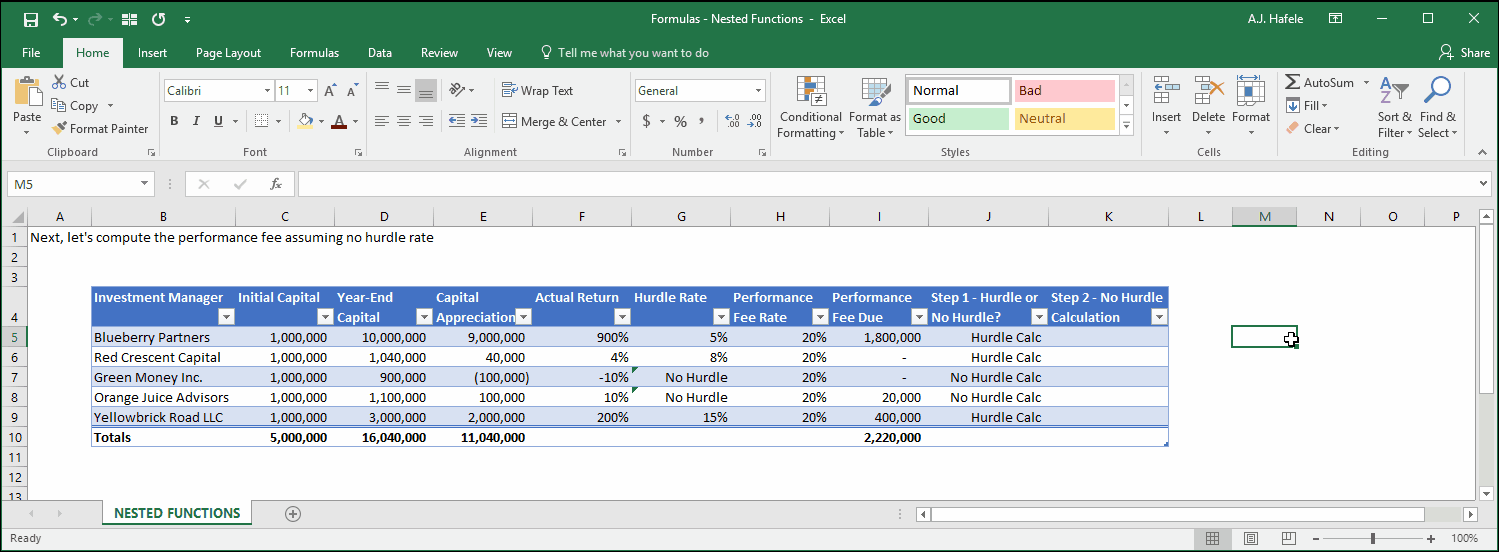The height and width of the screenshot is (552, 1499).
Task: Switch to the Formulas tab
Action: point(314,53)
